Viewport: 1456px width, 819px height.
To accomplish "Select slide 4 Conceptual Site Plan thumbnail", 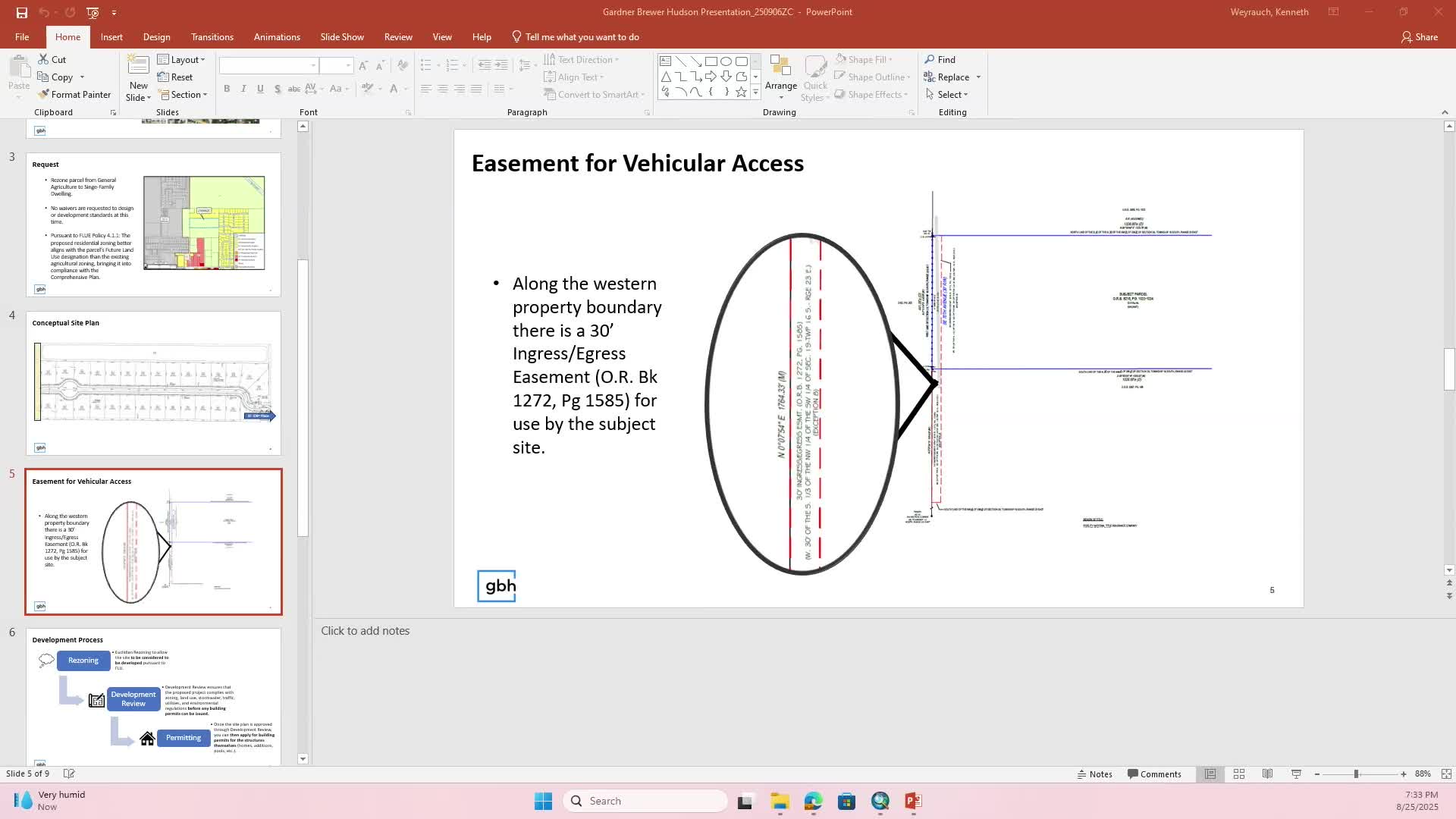I will pyautogui.click(x=153, y=384).
